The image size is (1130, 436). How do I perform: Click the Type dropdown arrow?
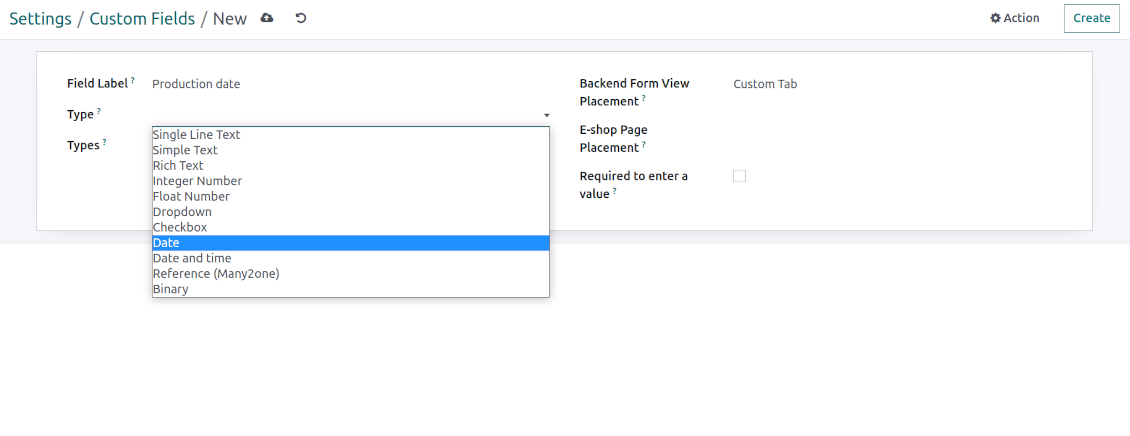click(x=546, y=115)
